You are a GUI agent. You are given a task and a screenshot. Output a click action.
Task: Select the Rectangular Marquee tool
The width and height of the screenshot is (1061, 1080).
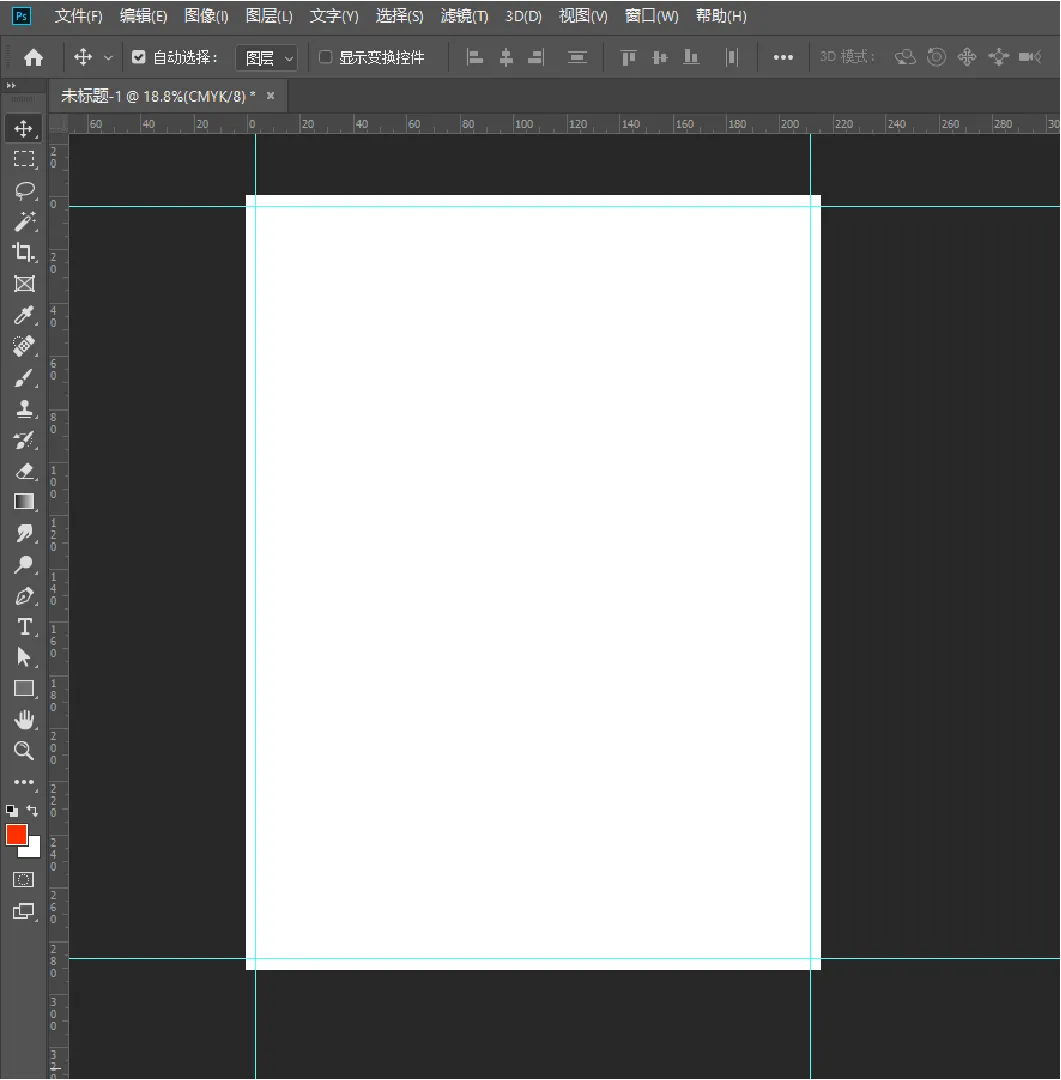coord(23,159)
